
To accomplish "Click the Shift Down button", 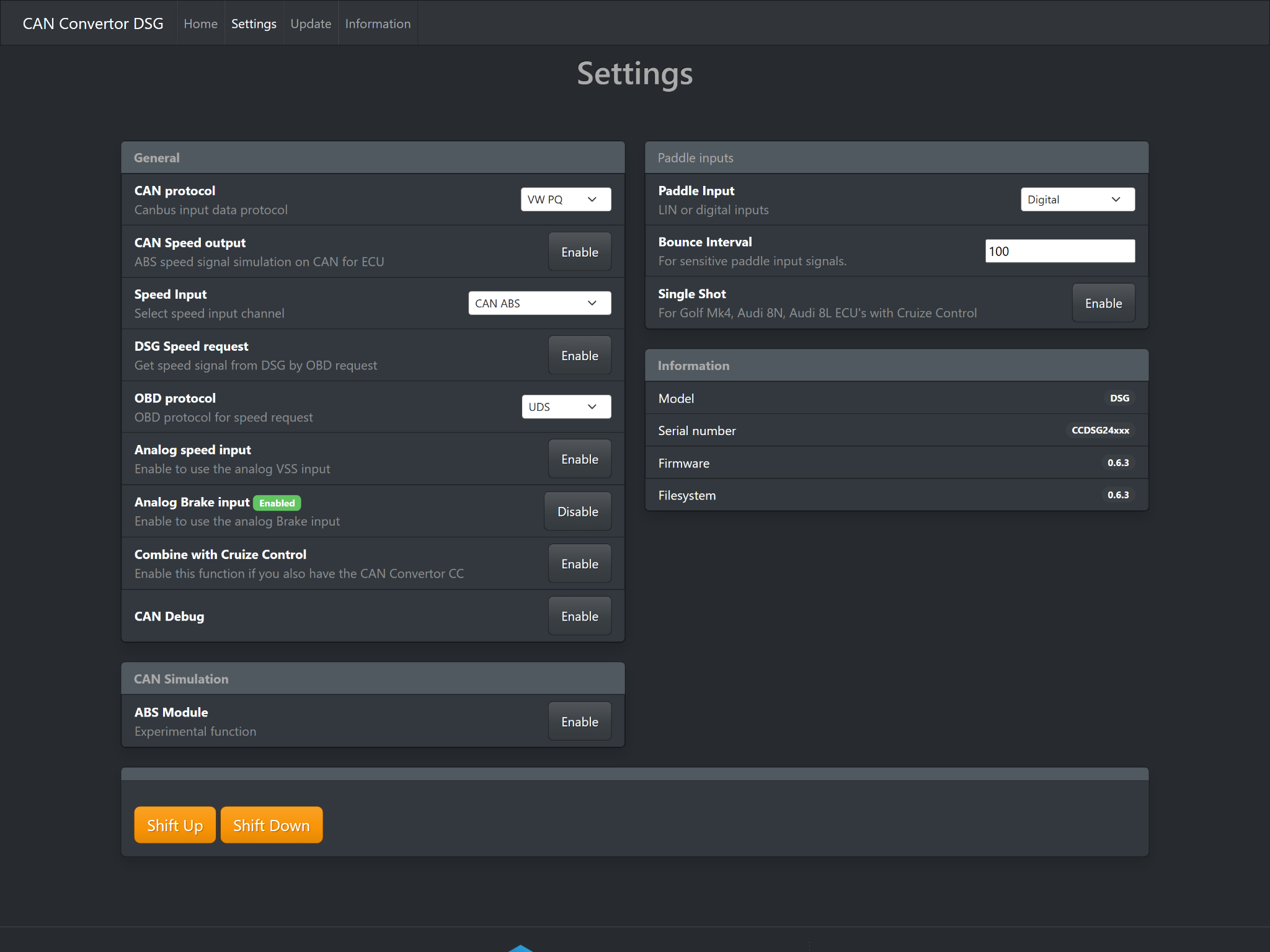I will (x=272, y=825).
